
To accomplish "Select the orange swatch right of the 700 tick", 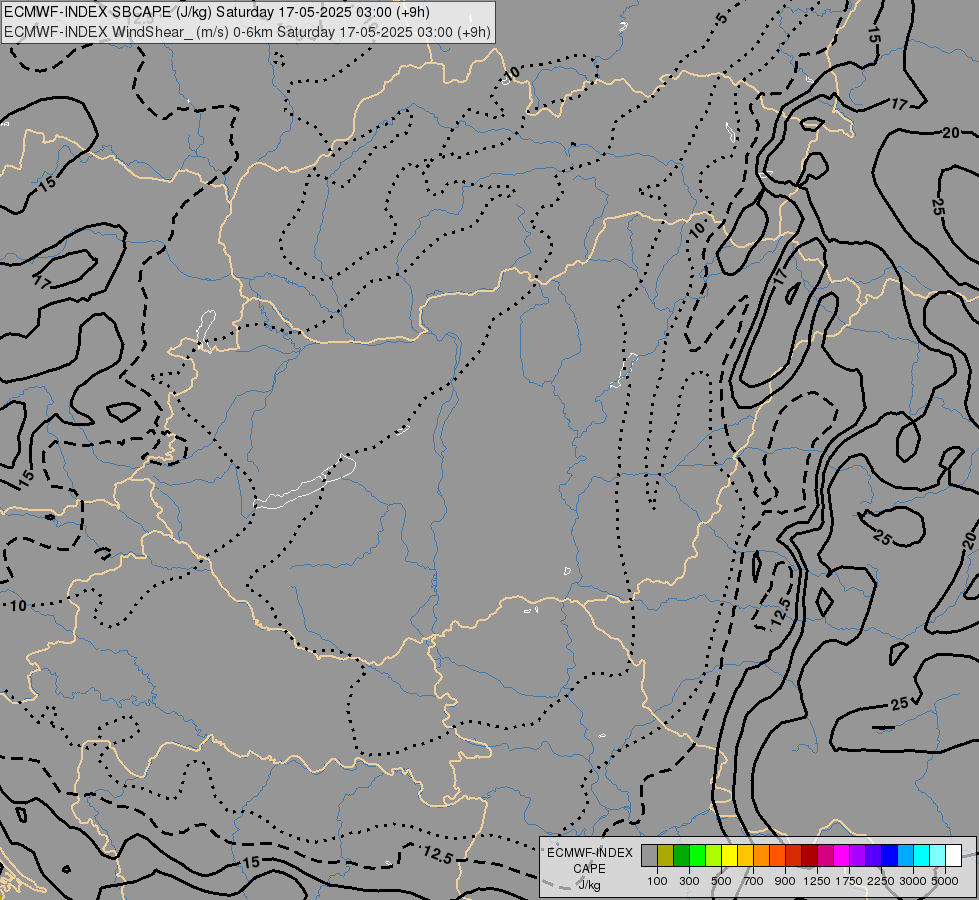I will coord(761,855).
